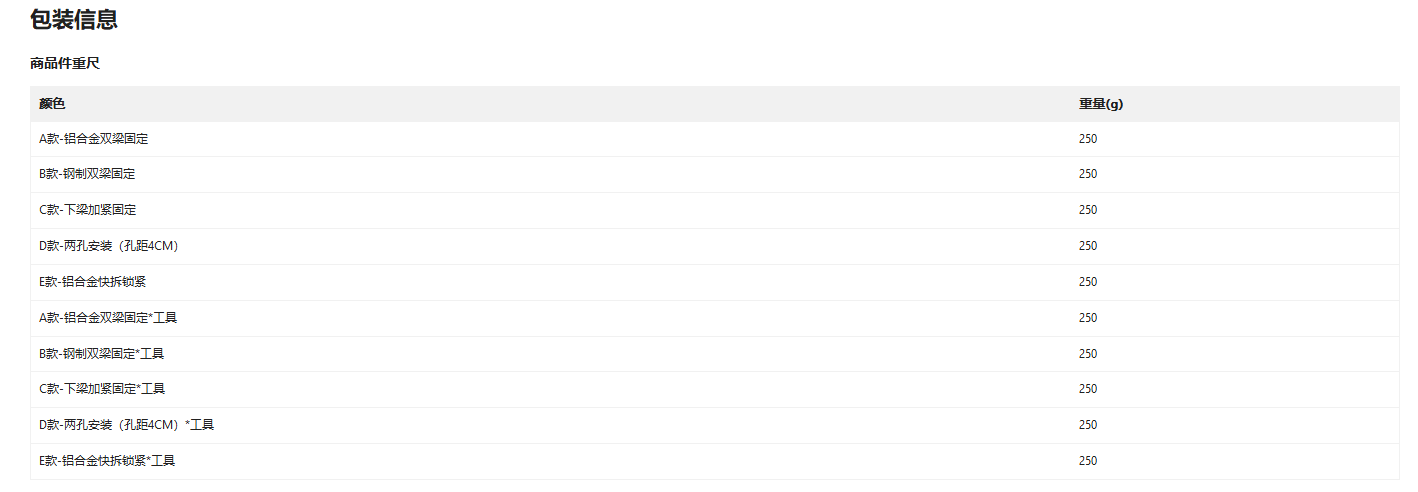1418x492 pixels.
Task: Click the weight value for A款-铝合金双梁固定
Action: [1088, 139]
